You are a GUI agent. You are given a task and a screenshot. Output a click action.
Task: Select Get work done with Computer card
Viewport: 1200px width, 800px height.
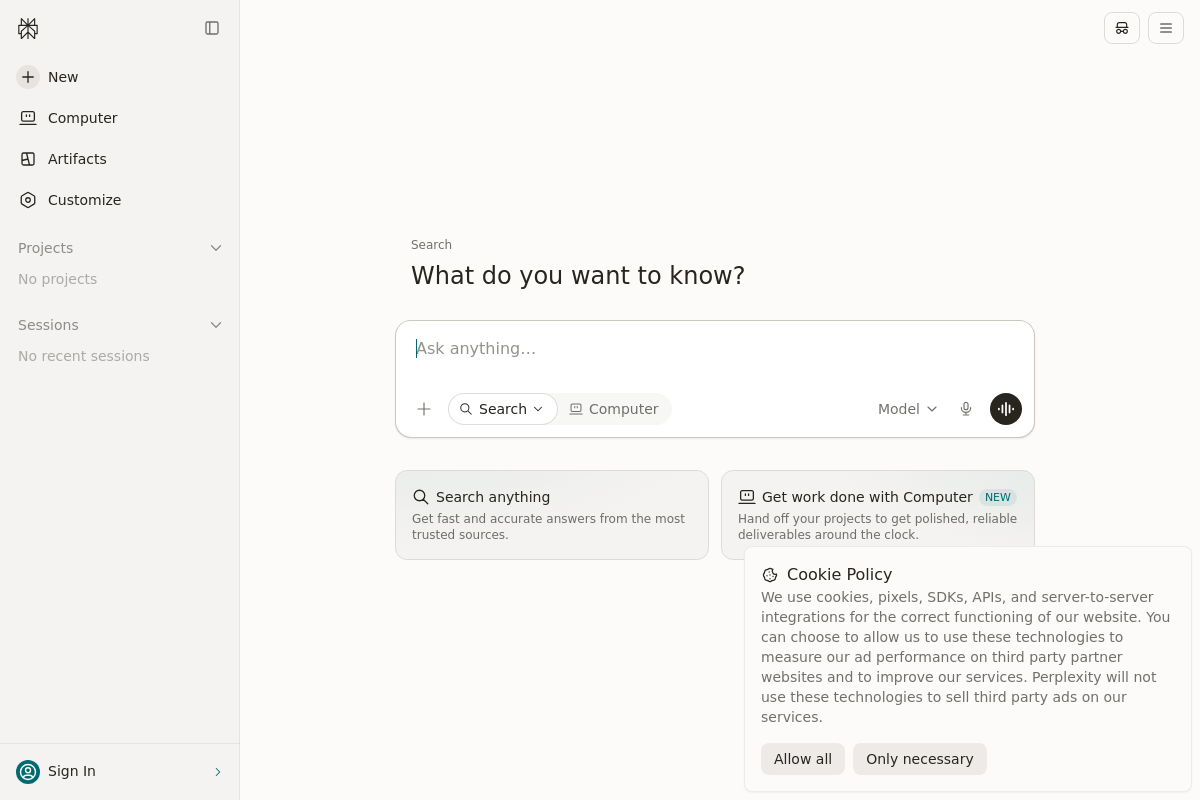pyautogui.click(x=878, y=515)
